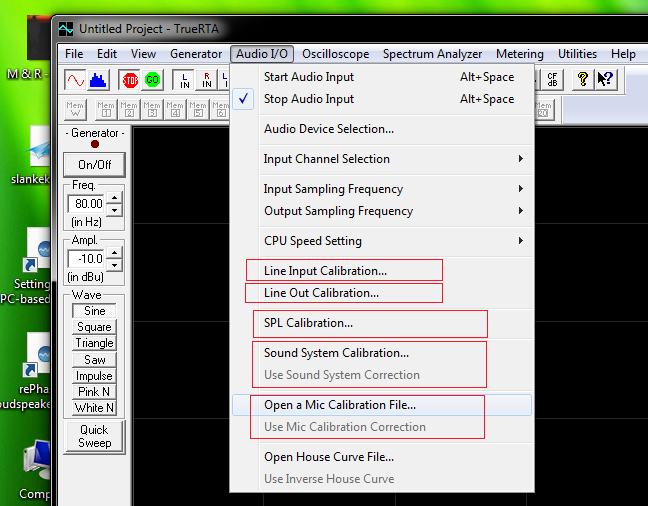This screenshot has height=506, width=648.
Task: Open the Generator menu
Action: tap(196, 54)
